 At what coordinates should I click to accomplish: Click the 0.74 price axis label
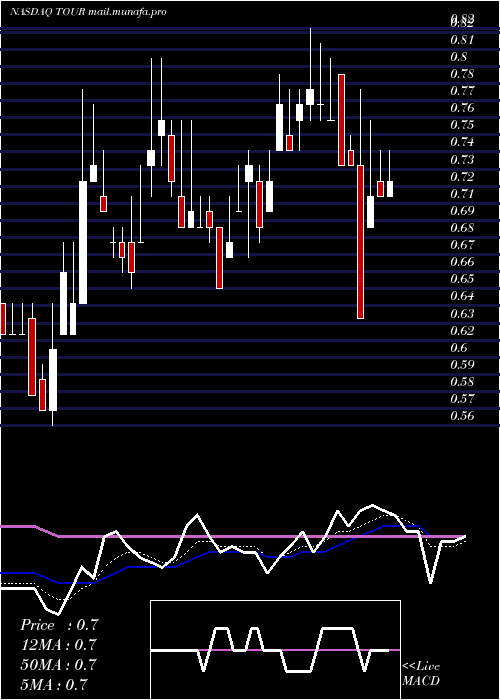point(461,142)
